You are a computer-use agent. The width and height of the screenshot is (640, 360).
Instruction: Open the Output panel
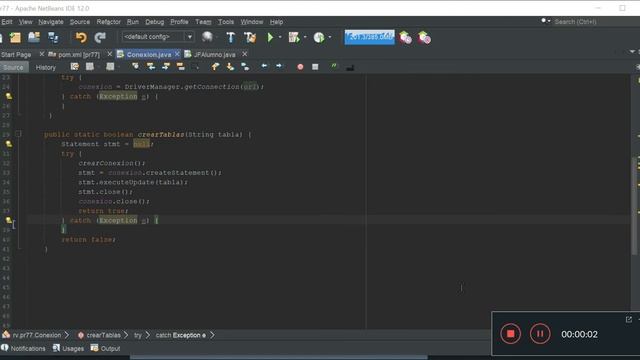click(105, 349)
